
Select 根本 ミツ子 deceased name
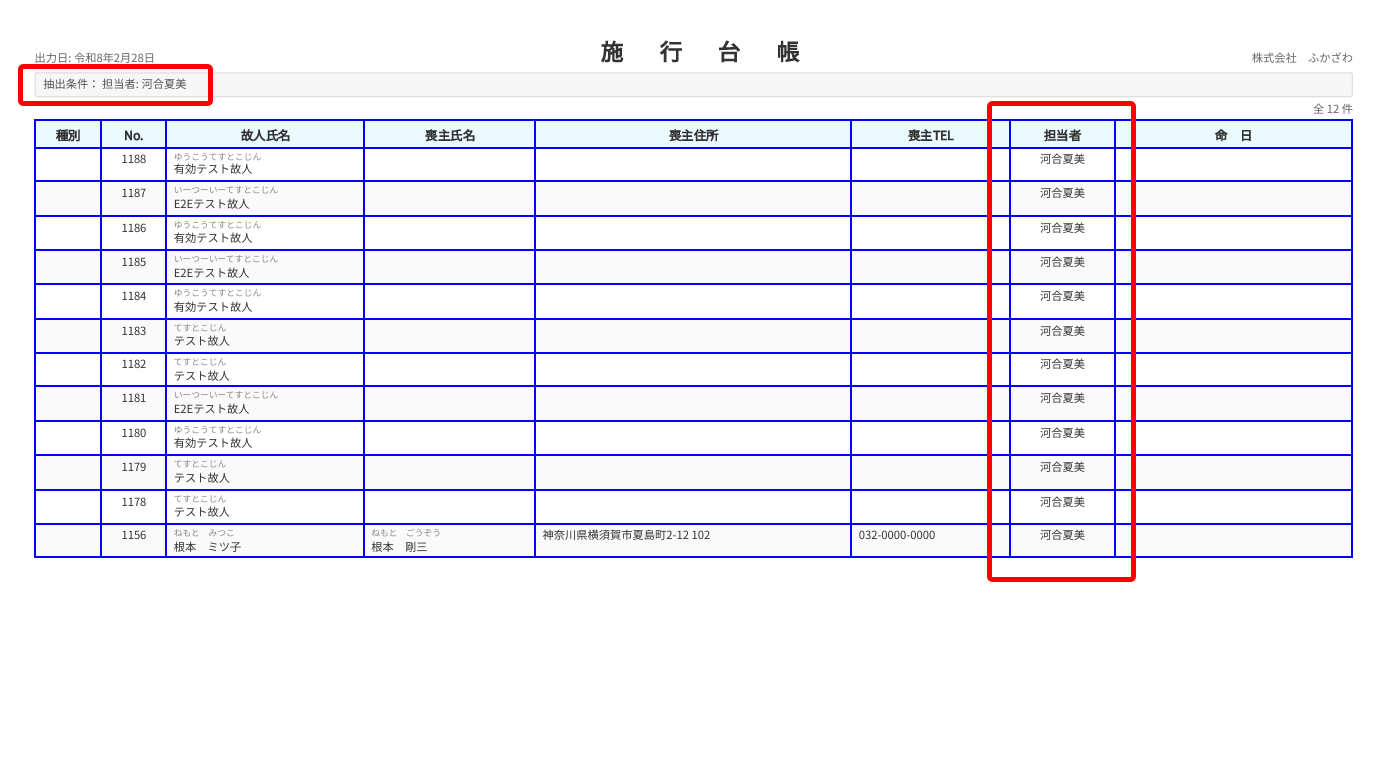click(x=207, y=546)
